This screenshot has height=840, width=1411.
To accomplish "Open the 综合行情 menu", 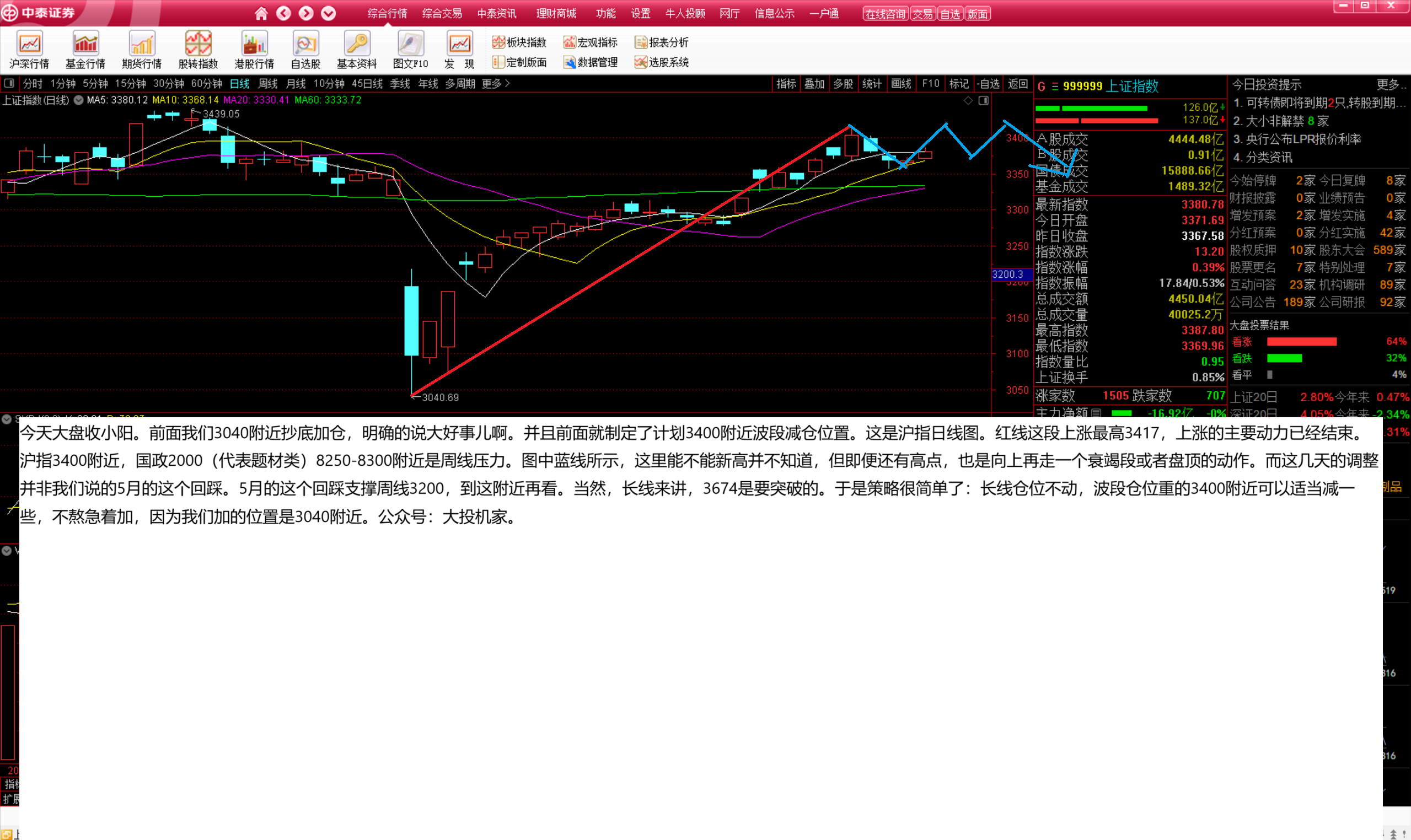I will coord(387,13).
